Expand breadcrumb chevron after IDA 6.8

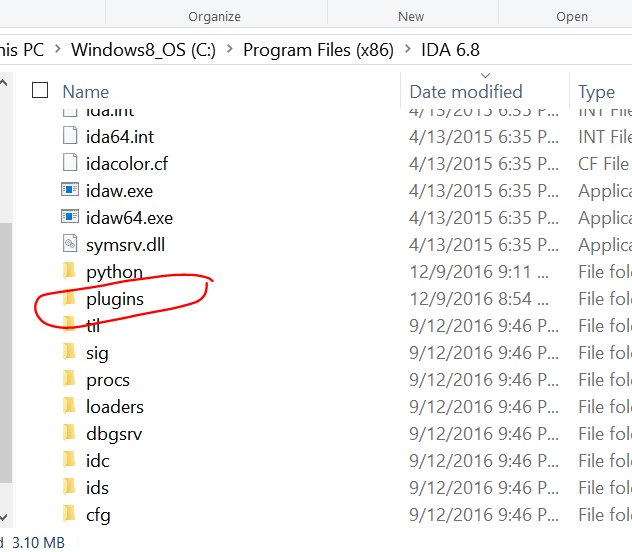pyautogui.click(x=485, y=49)
